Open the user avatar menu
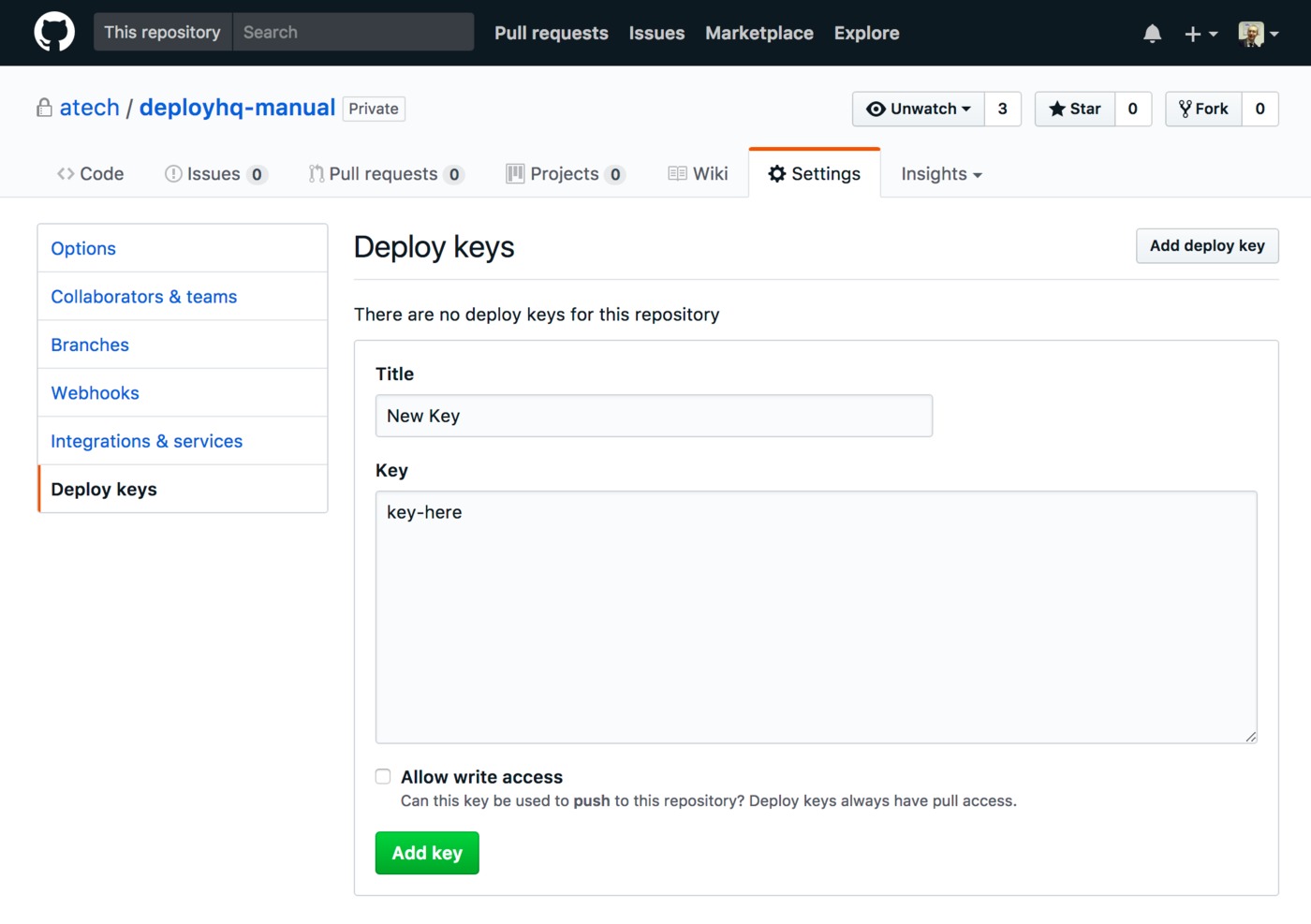 coord(1258,34)
